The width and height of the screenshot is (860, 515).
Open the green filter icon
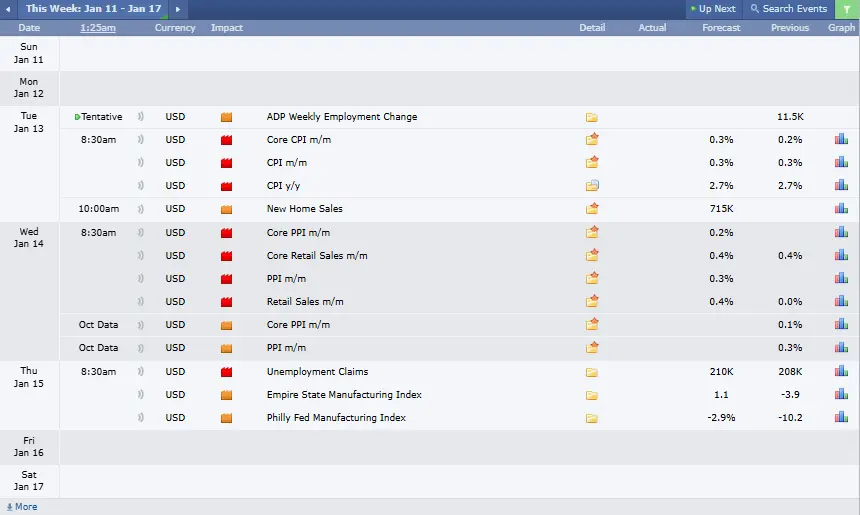point(847,9)
